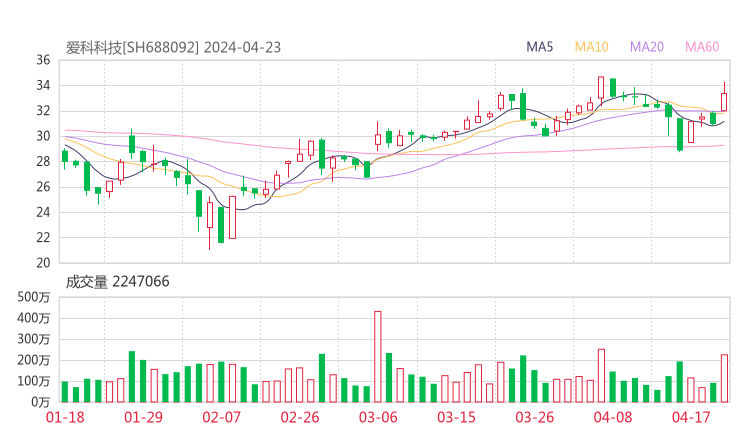740x440 pixels.
Task: Click the 28 price axis label
Action: pyautogui.click(x=43, y=161)
